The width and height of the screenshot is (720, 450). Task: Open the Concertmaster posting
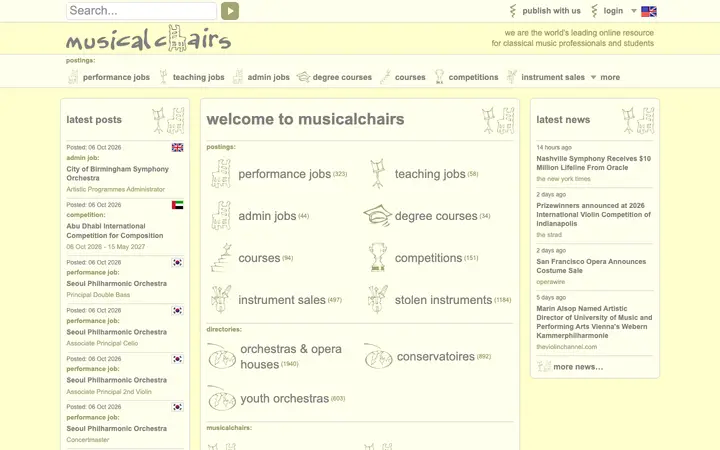click(88, 439)
